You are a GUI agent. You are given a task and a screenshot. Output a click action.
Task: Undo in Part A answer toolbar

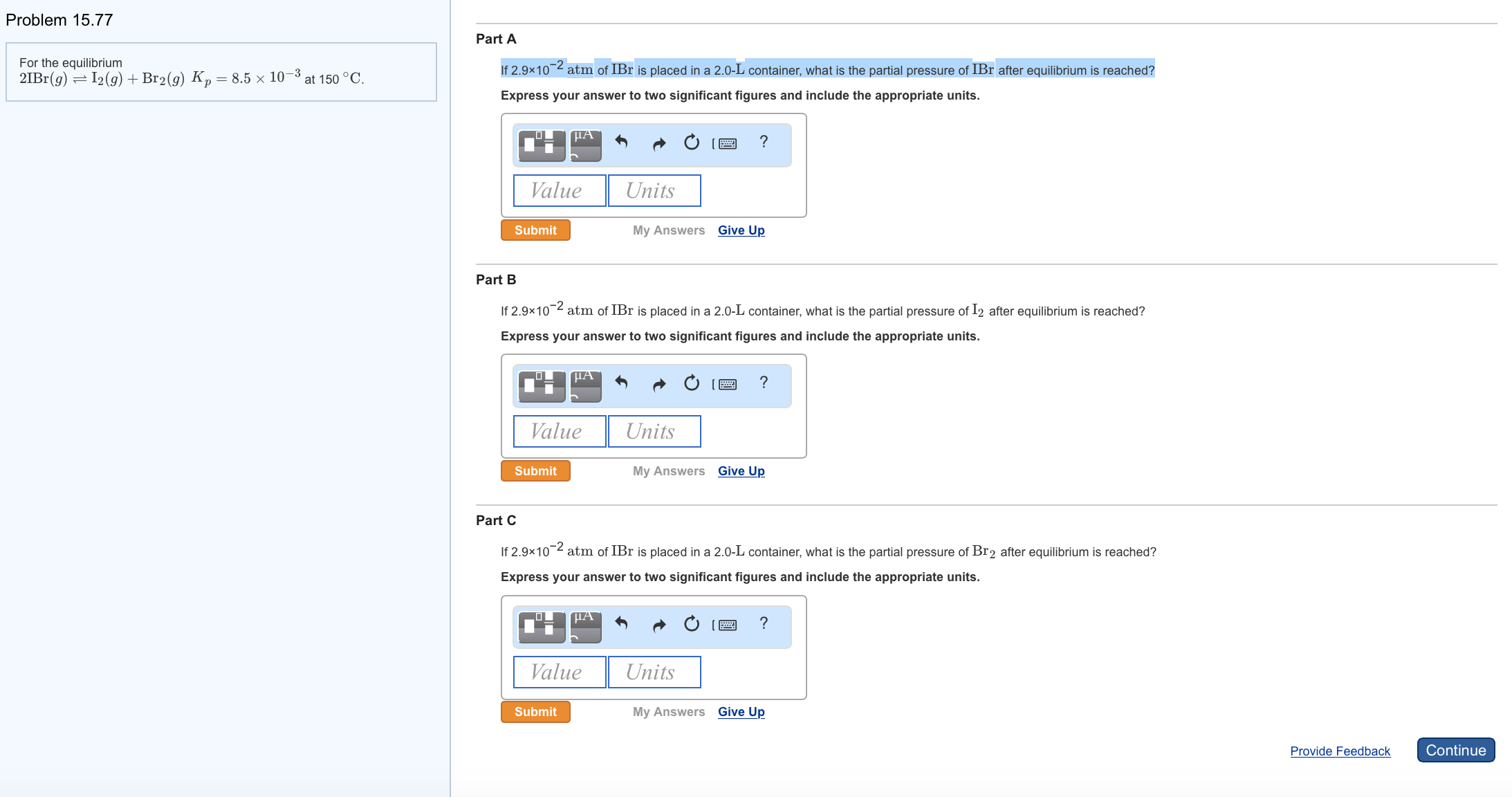(x=621, y=142)
